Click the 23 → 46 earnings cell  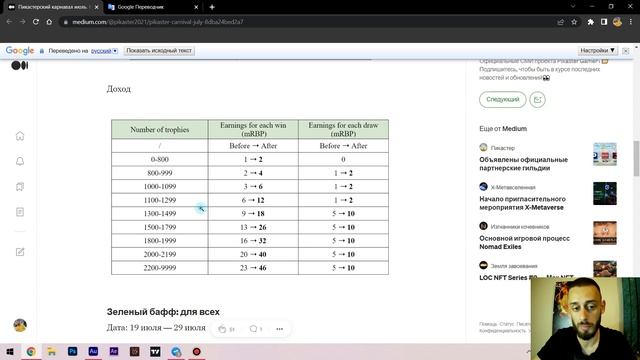click(253, 268)
